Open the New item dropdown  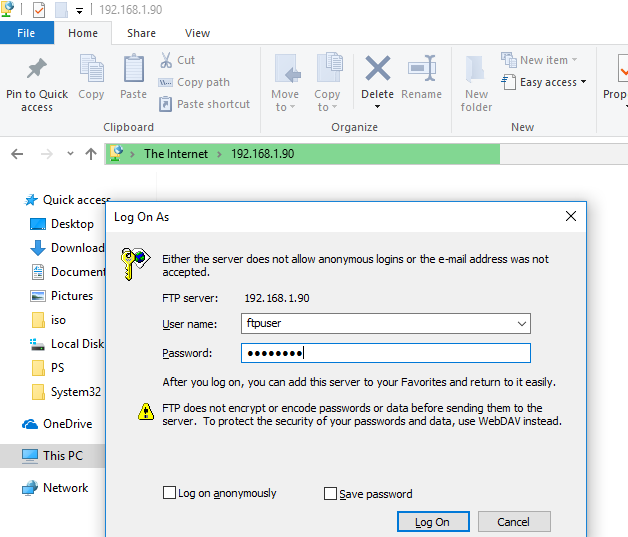(539, 60)
